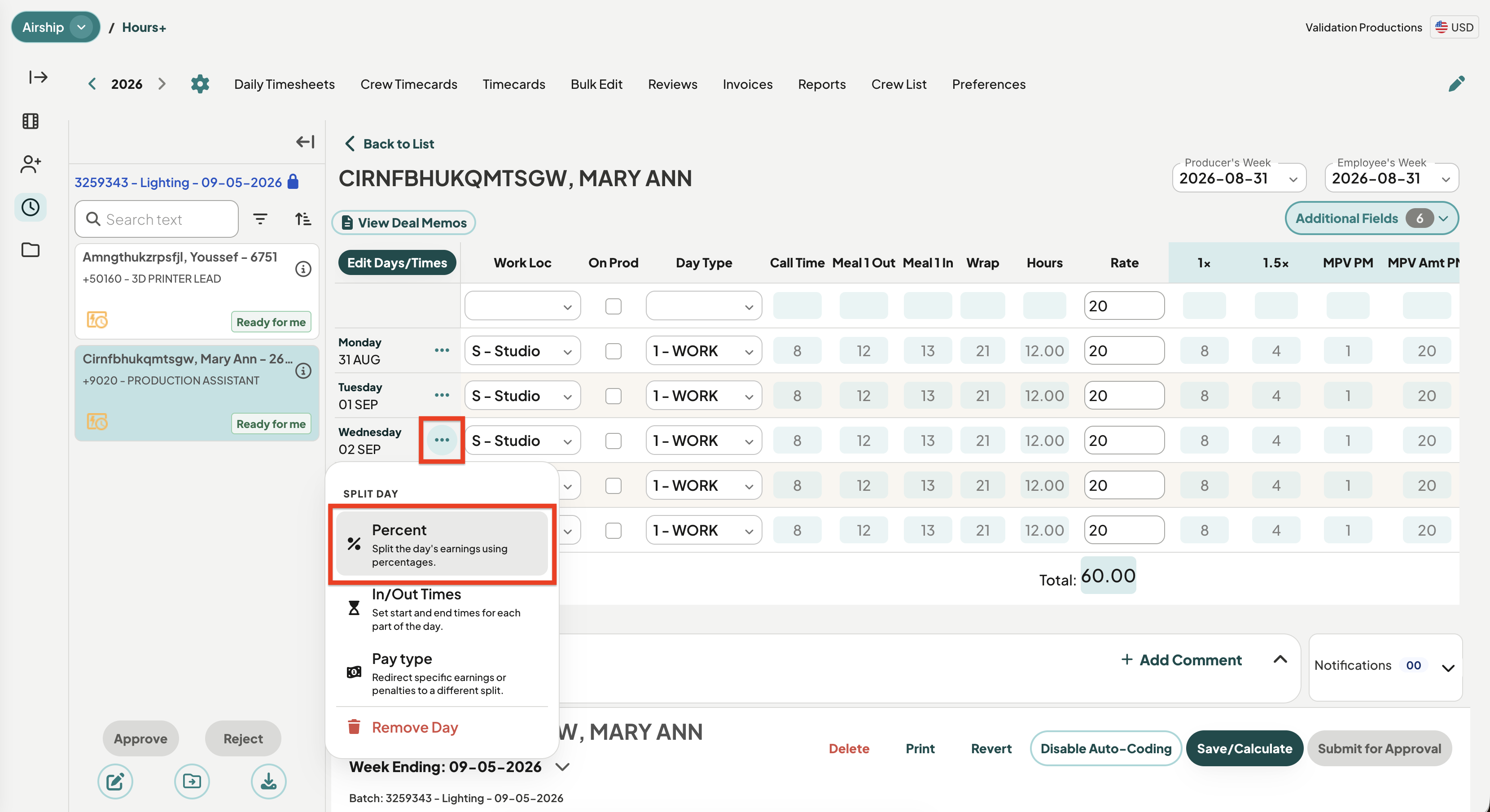Go to next year arrow after 2026

tap(162, 84)
